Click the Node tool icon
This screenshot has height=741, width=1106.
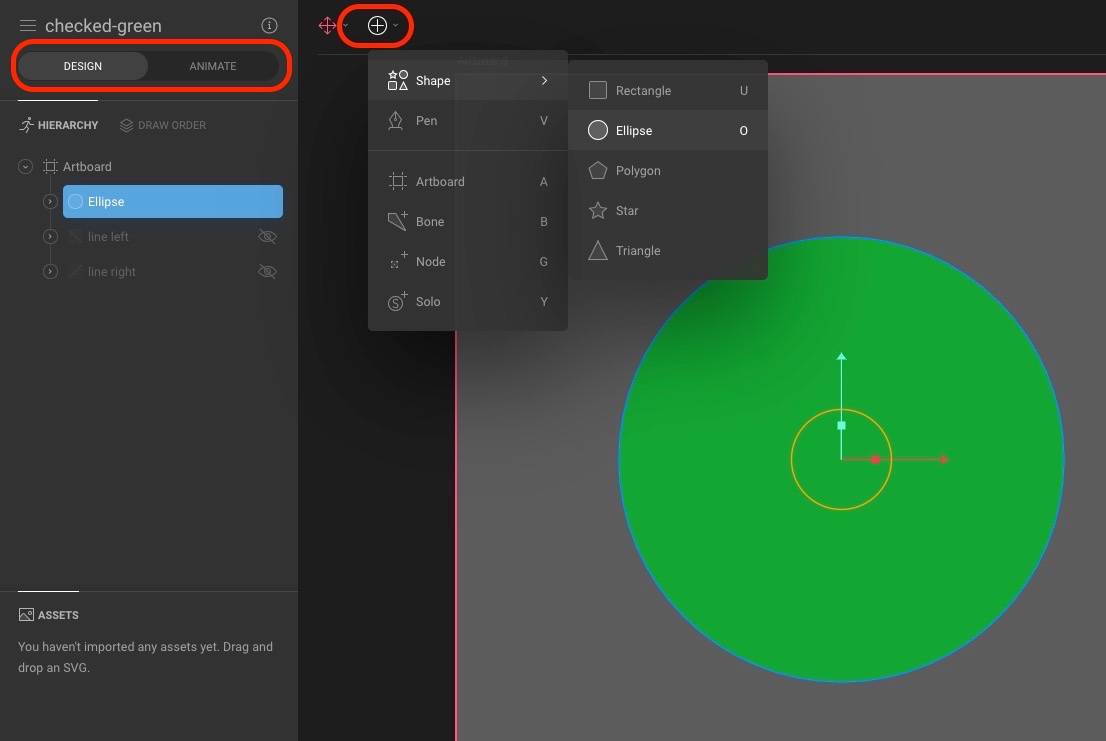coord(398,261)
